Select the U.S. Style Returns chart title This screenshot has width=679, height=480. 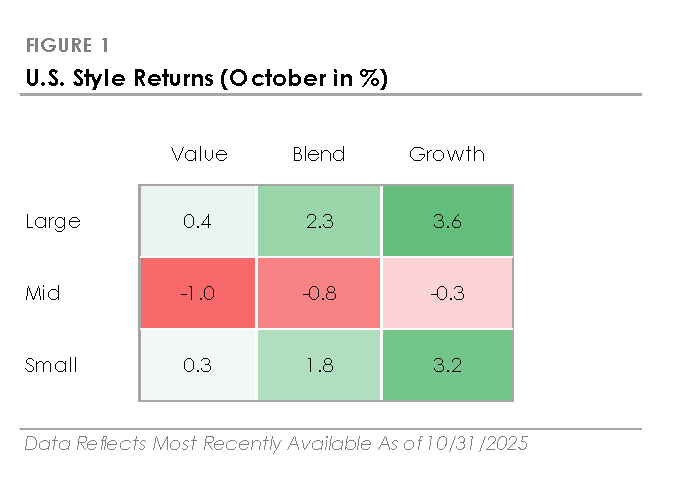click(204, 76)
